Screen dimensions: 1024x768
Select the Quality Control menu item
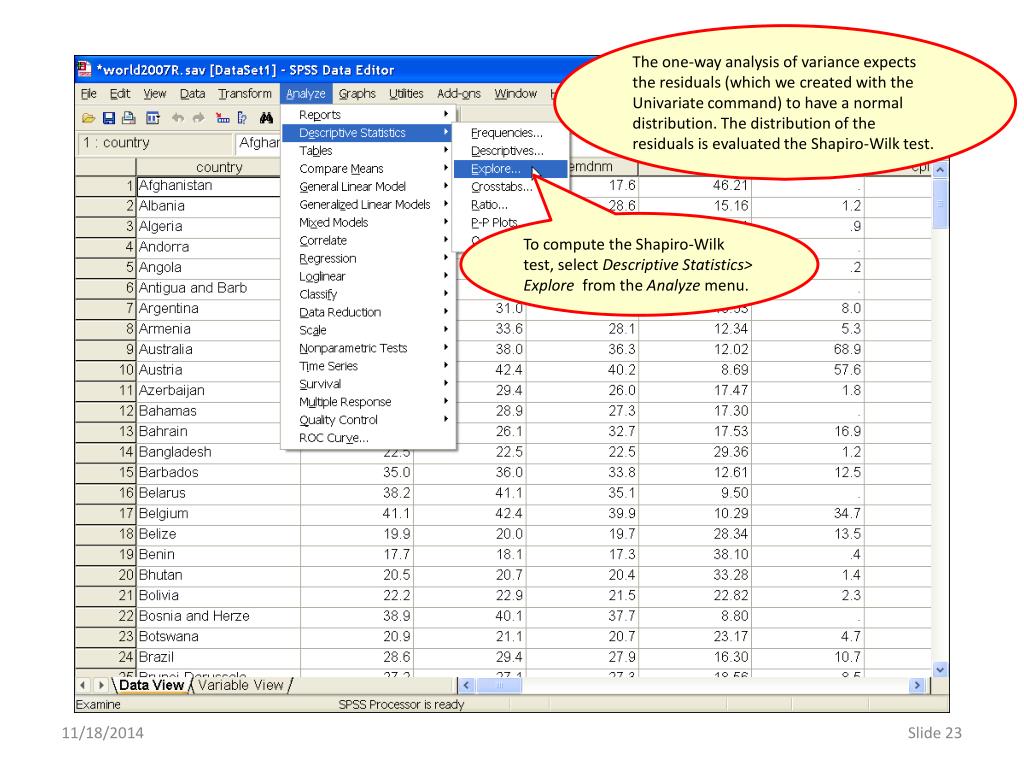pyautogui.click(x=368, y=420)
